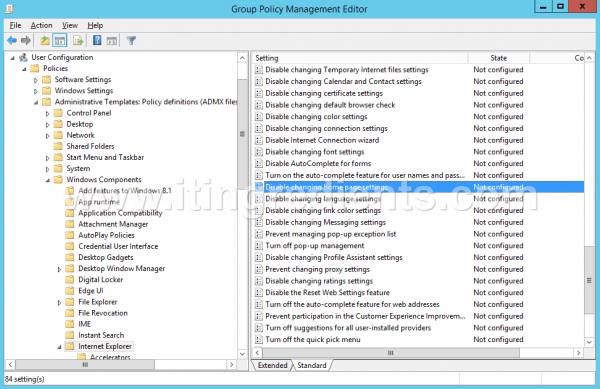Image resolution: width=600 pixels, height=389 pixels.
Task: Expand the Software Settings node
Action: 36,80
